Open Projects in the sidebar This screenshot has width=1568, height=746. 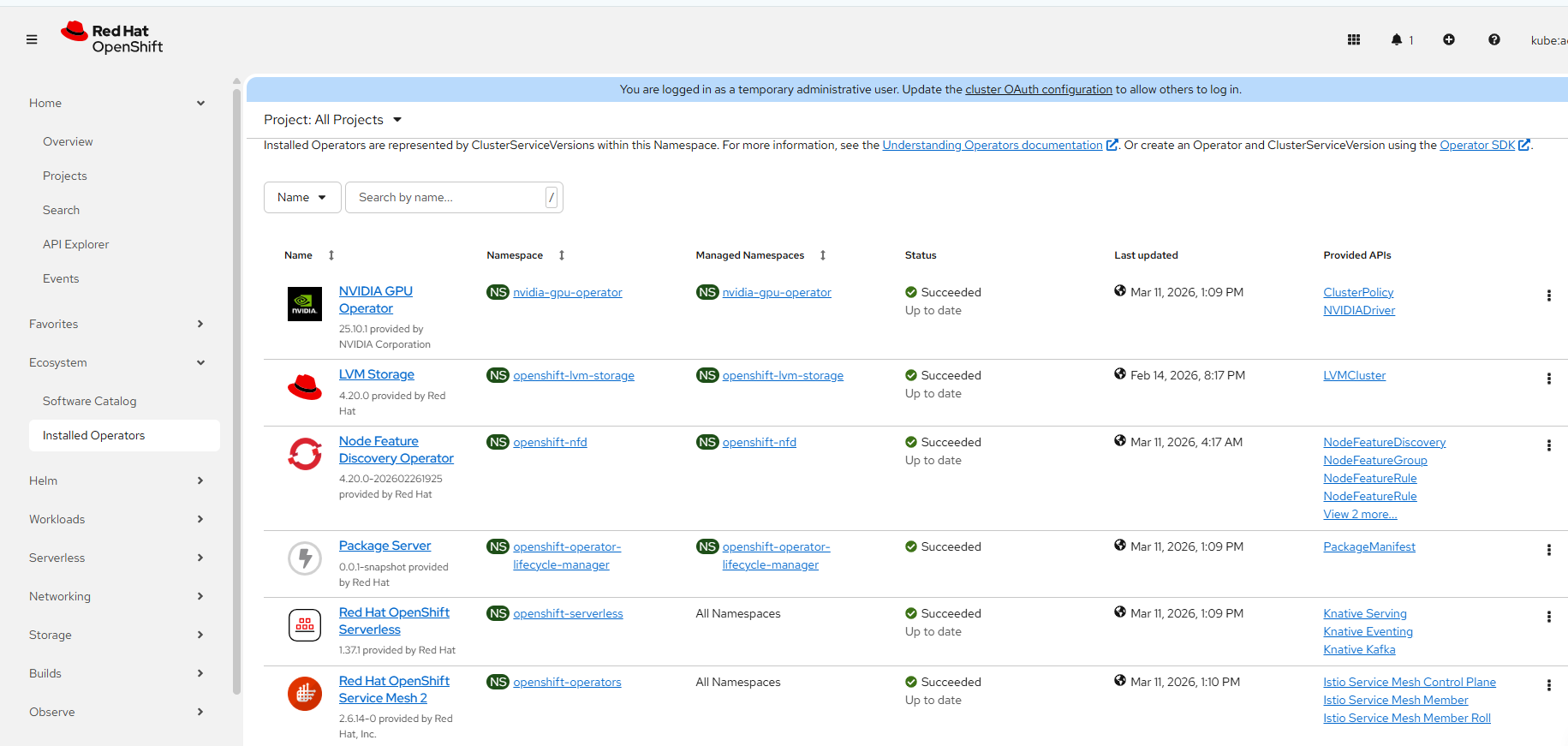click(x=65, y=176)
